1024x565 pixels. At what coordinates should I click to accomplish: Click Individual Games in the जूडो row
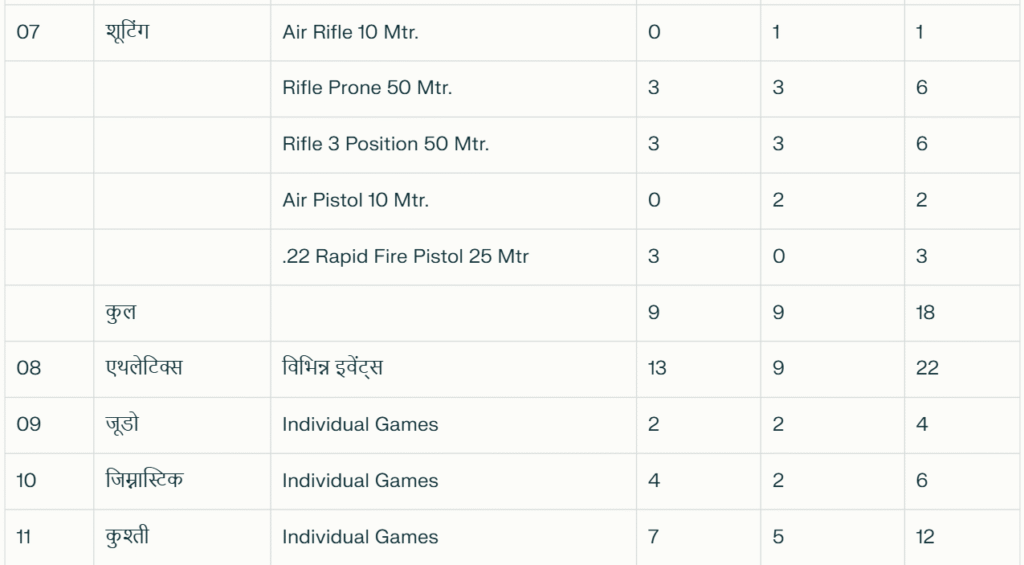pos(360,425)
